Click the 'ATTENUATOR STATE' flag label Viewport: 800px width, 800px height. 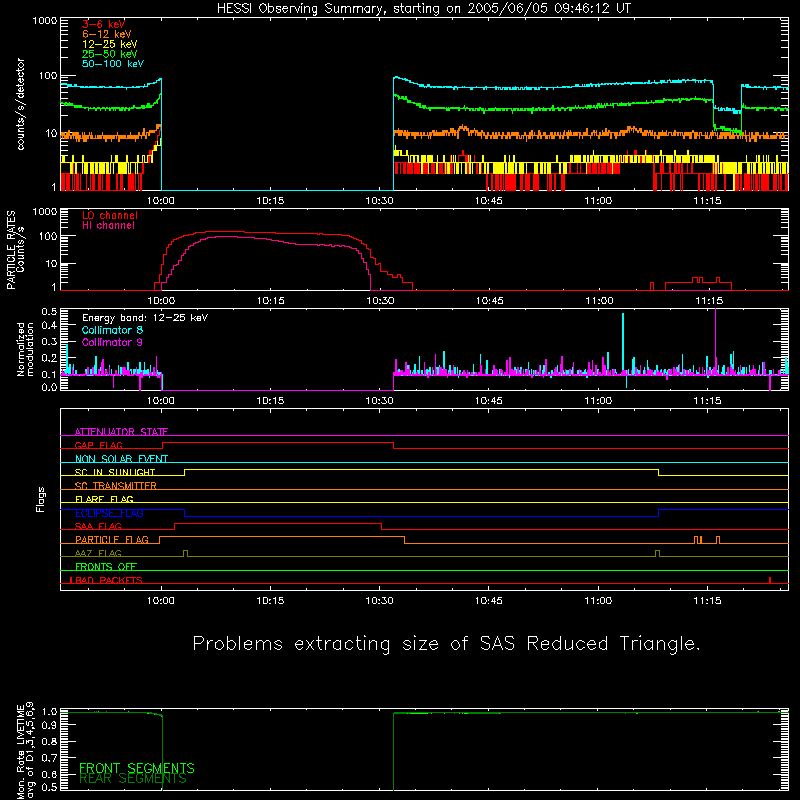pos(121,432)
